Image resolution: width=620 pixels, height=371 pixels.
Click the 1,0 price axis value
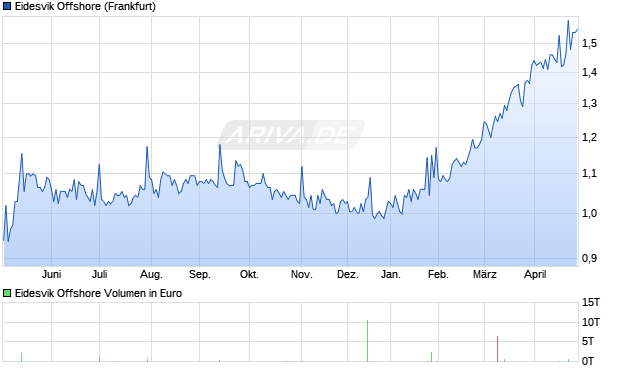coord(590,213)
